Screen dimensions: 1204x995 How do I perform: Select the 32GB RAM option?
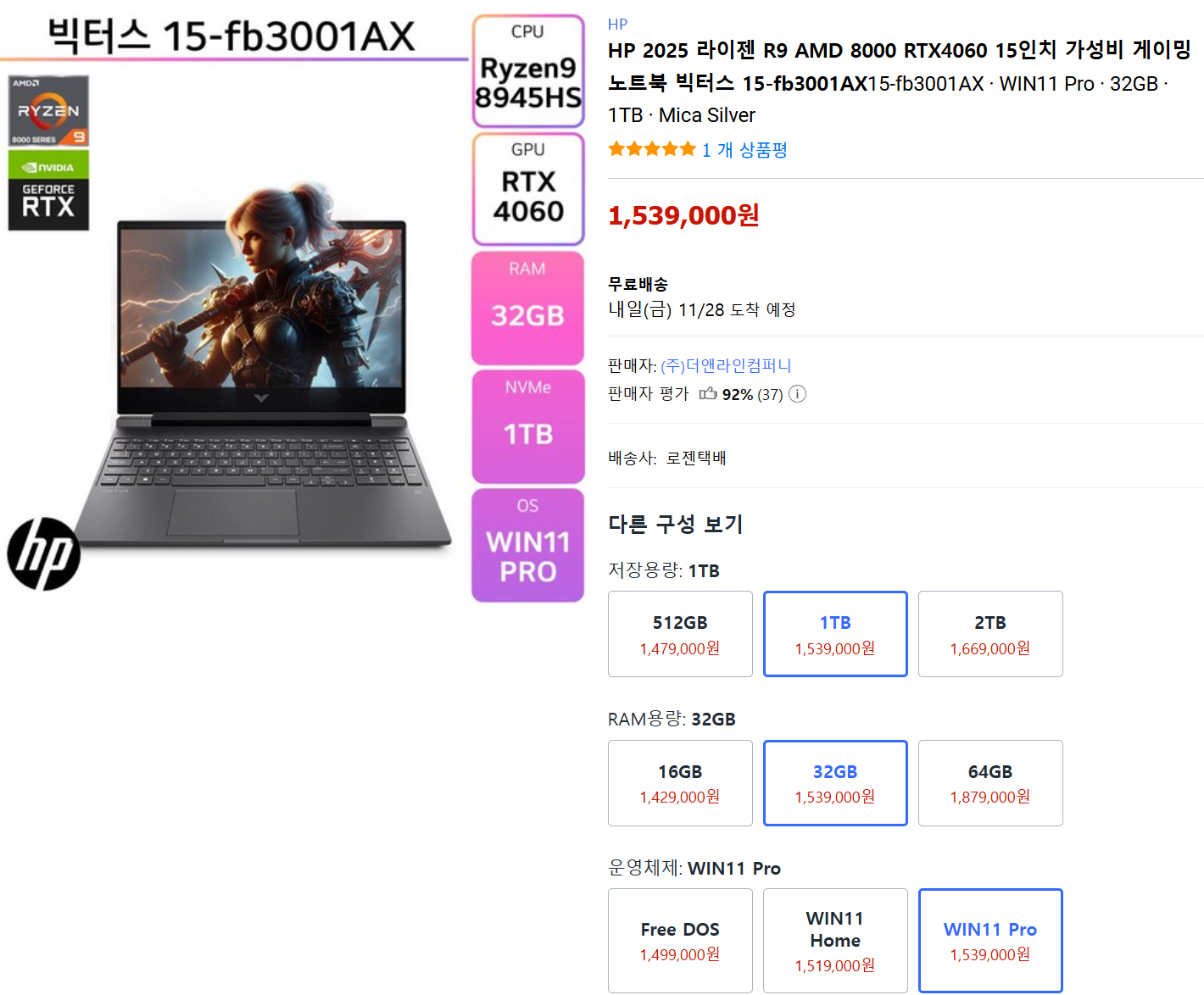click(x=835, y=783)
